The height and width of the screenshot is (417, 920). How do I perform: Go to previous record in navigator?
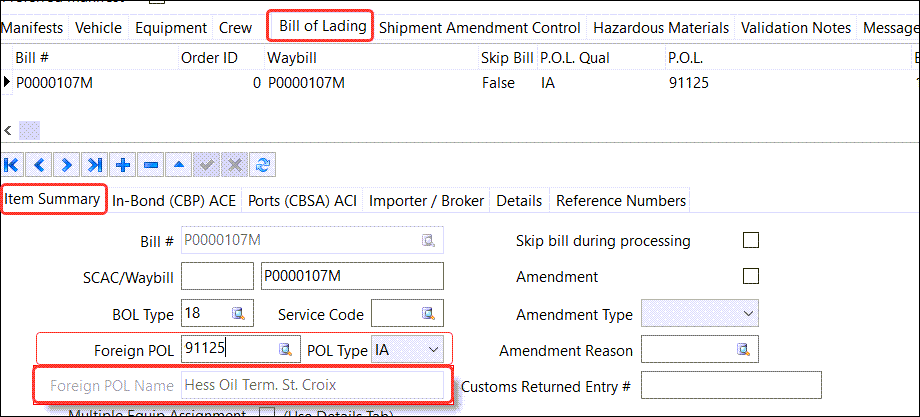[40, 164]
